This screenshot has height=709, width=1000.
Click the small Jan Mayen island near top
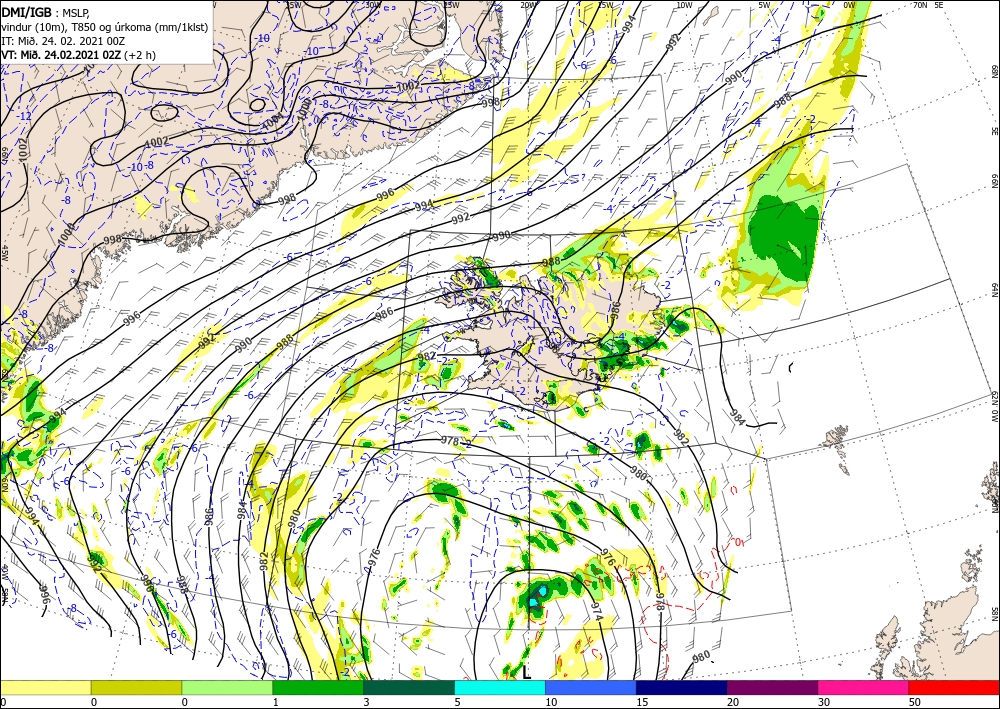coord(710,16)
